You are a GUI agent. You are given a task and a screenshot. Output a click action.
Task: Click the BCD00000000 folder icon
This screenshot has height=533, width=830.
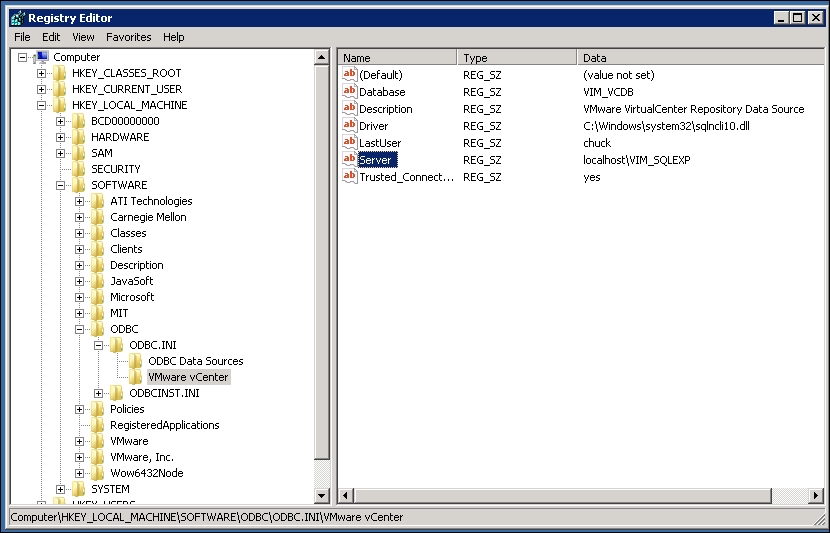tap(78, 121)
